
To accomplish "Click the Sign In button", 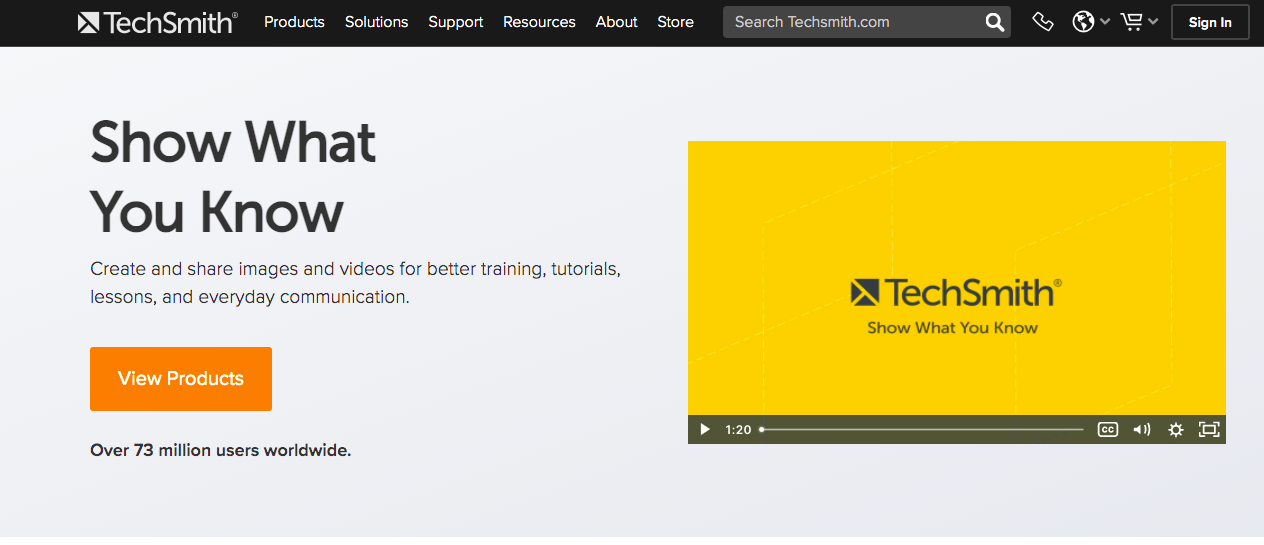I will pyautogui.click(x=1210, y=22).
